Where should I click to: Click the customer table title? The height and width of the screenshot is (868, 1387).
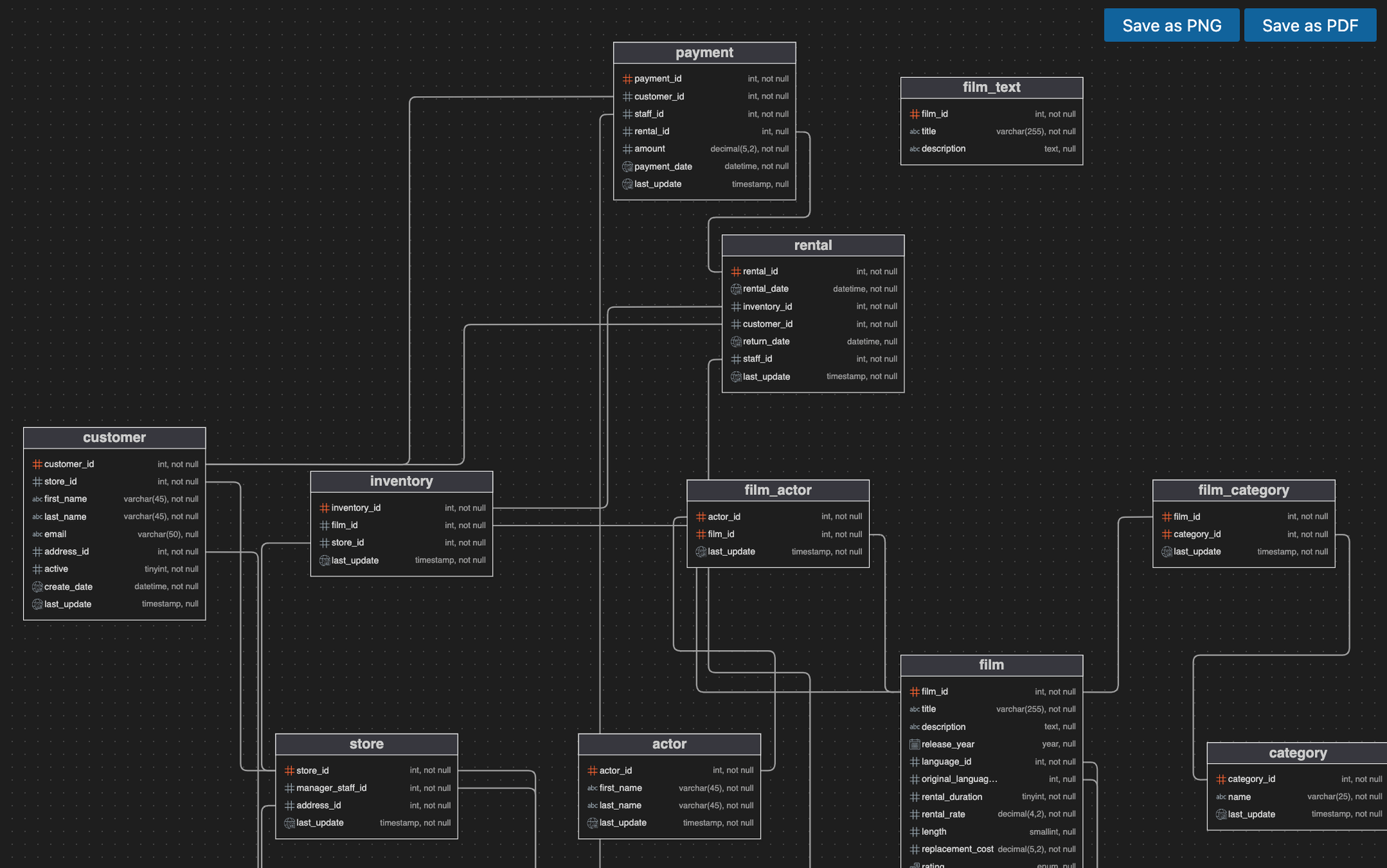[x=114, y=437]
